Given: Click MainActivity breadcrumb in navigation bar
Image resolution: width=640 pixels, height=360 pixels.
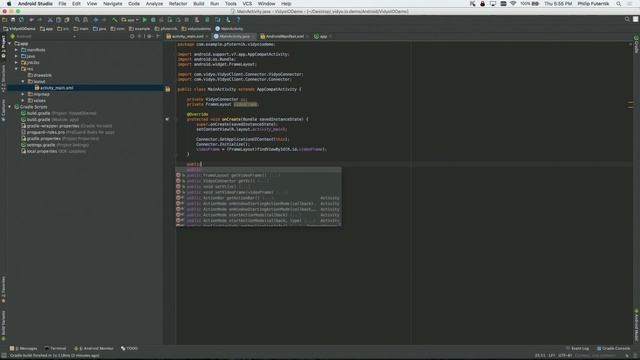Looking at the screenshot, I should tap(229, 29).
